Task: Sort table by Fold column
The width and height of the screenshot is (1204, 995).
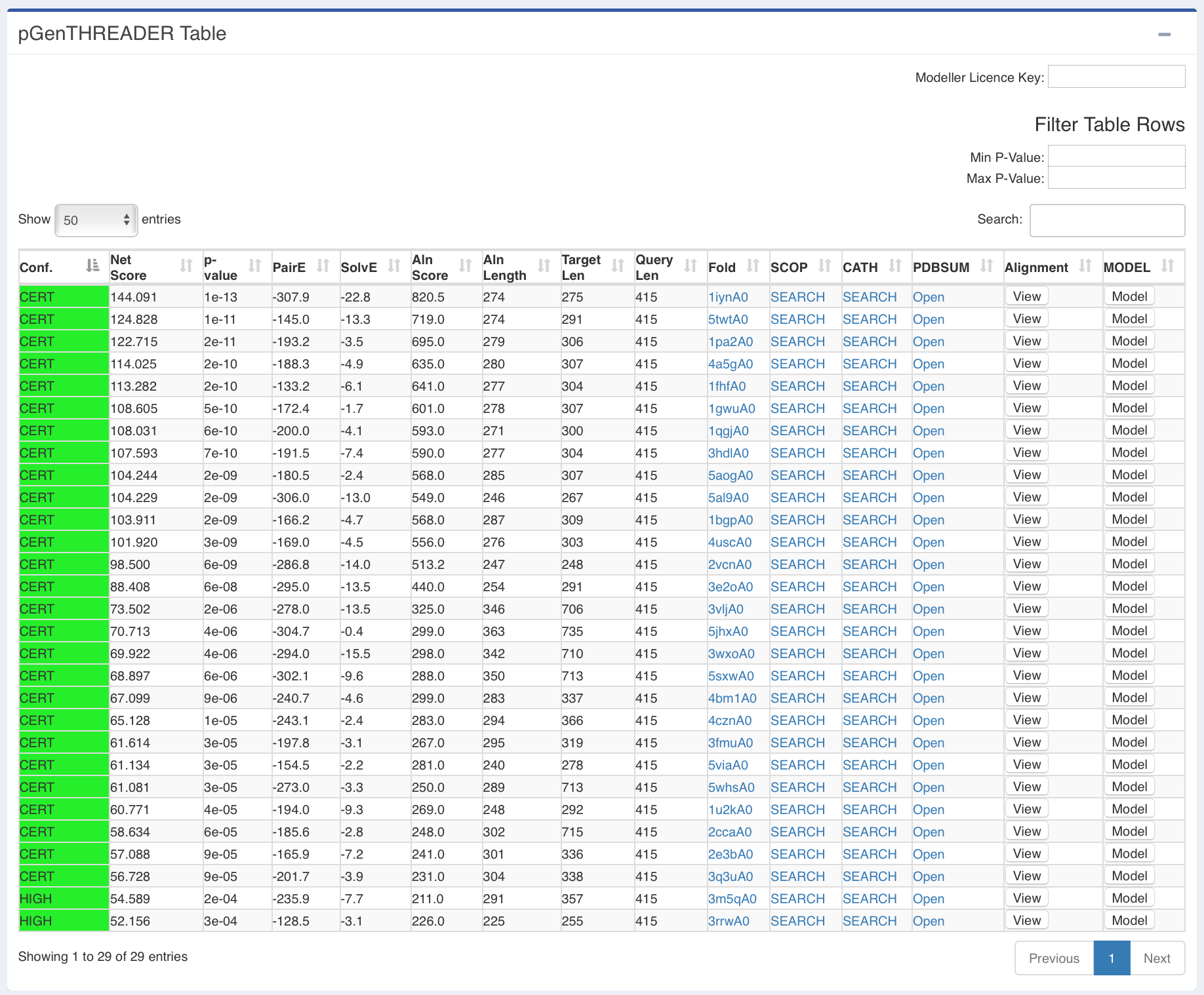Action: (738, 267)
